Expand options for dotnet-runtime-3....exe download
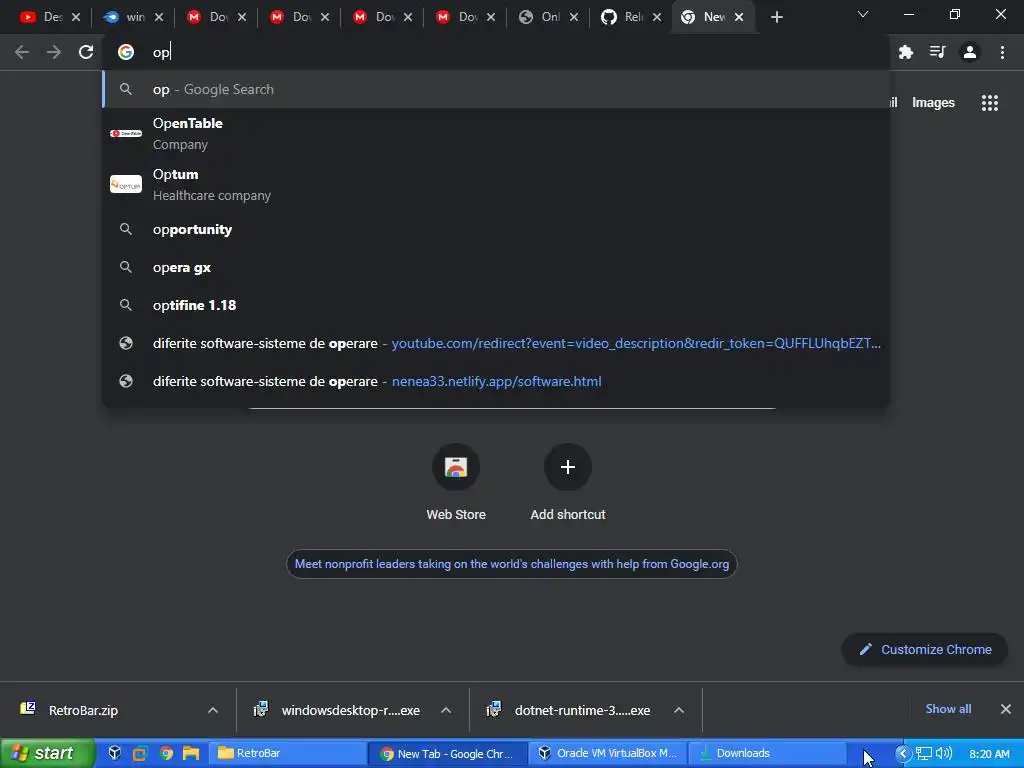Viewport: 1024px width, 768px height. coord(679,710)
